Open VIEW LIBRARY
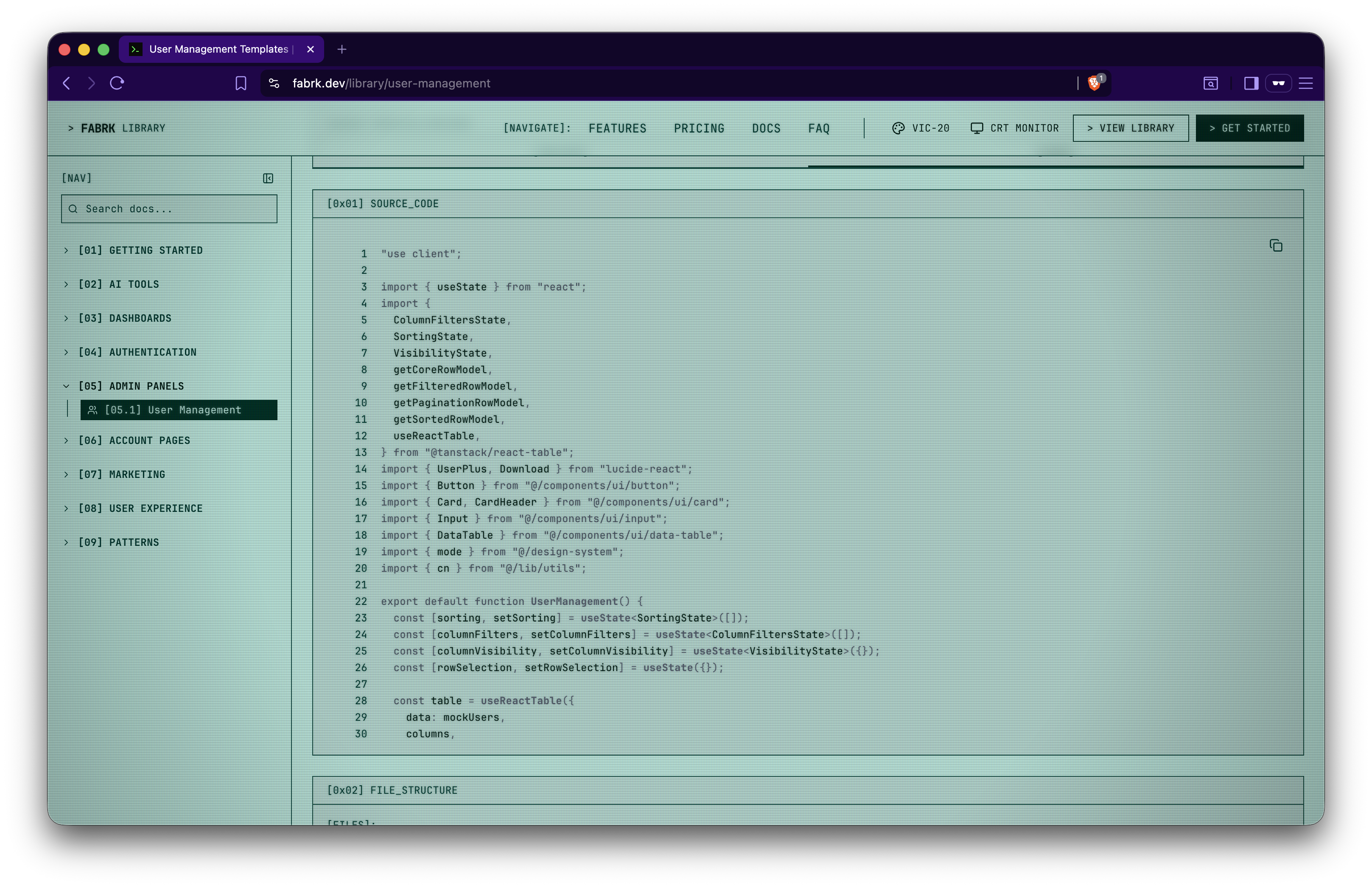1372x888 pixels. (x=1130, y=128)
